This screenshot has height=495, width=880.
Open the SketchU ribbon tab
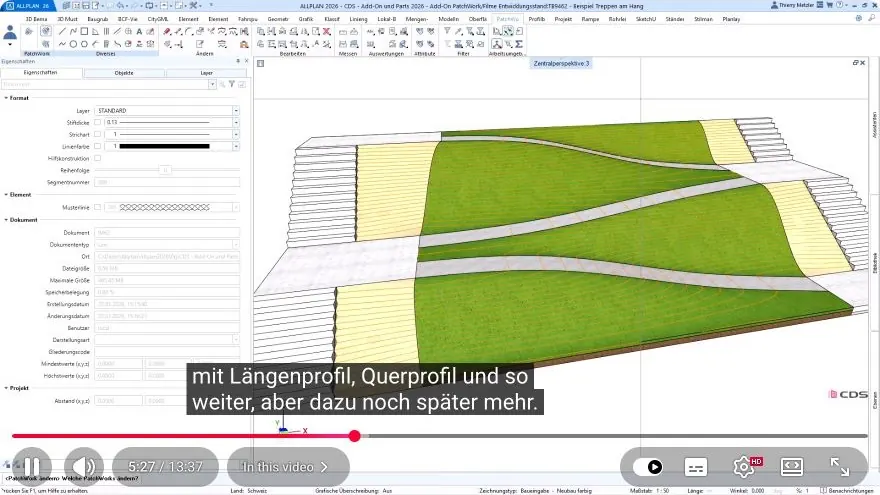pyautogui.click(x=645, y=19)
